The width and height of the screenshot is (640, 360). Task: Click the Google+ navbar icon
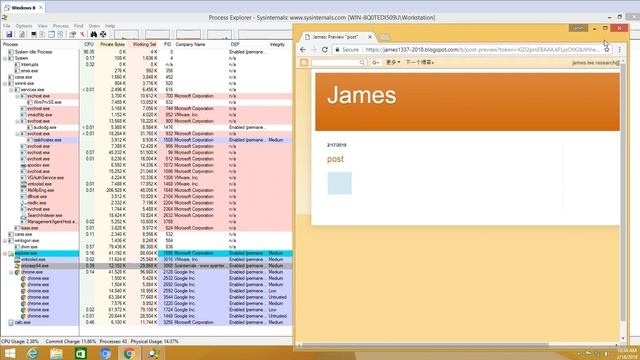(376, 62)
